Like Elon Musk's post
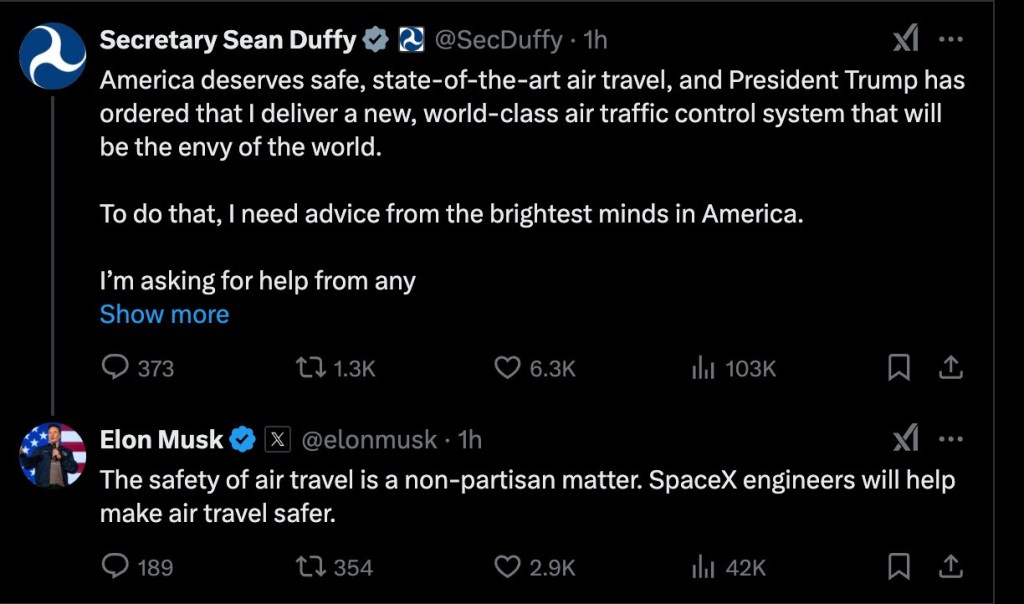This screenshot has width=1024, height=604. coord(508,567)
